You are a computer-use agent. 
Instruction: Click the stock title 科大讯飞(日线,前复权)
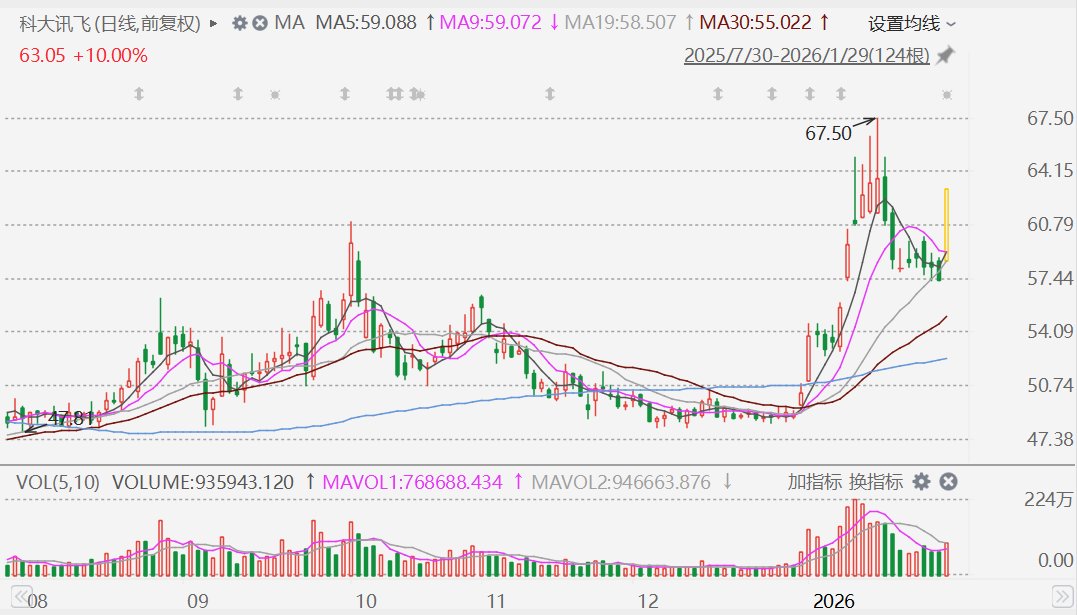point(110,24)
